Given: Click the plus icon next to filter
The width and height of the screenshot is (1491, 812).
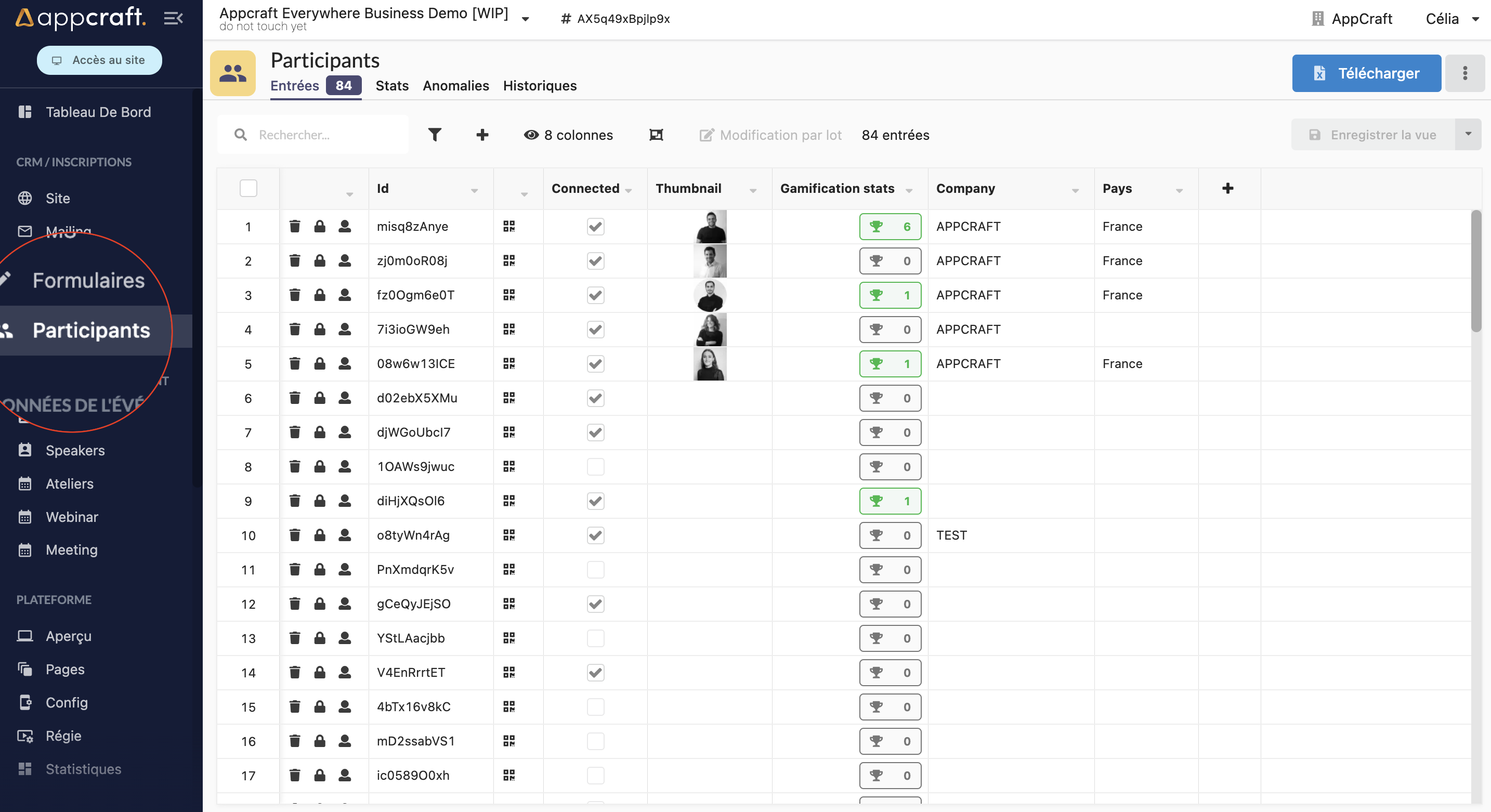Looking at the screenshot, I should pos(482,135).
